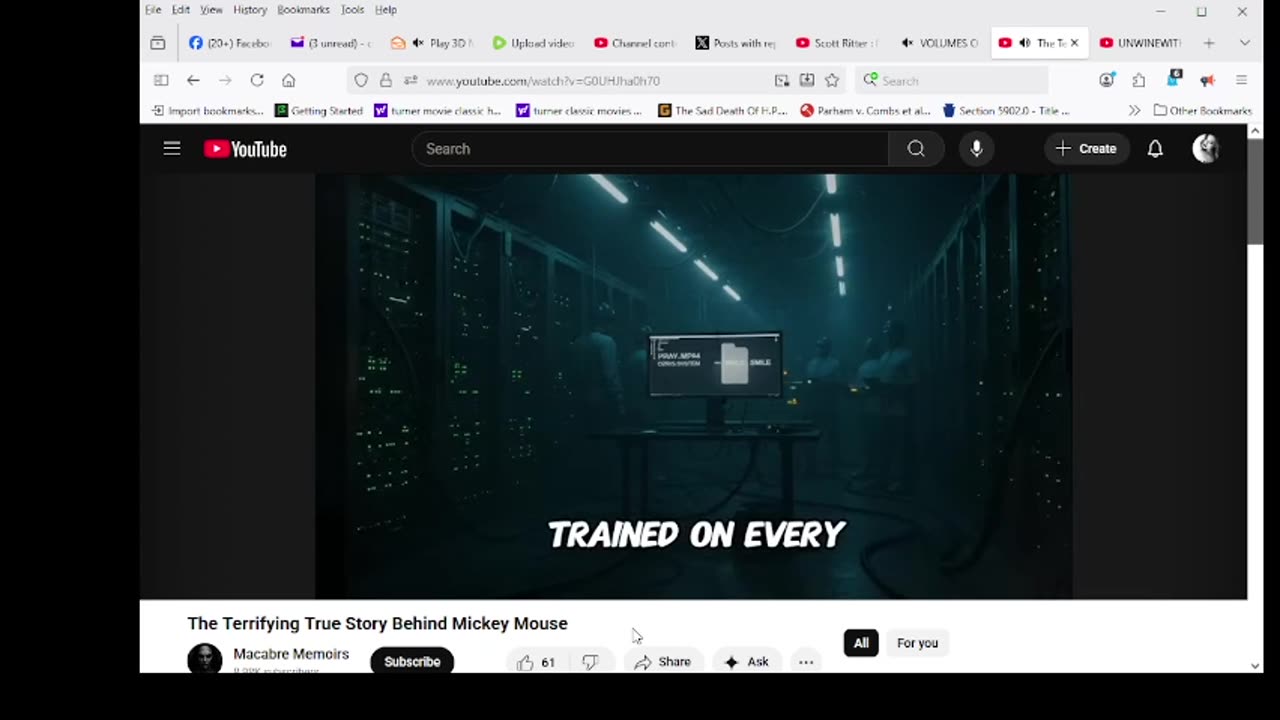1280x720 pixels.
Task: Open the Bookmarks menu
Action: (303, 10)
